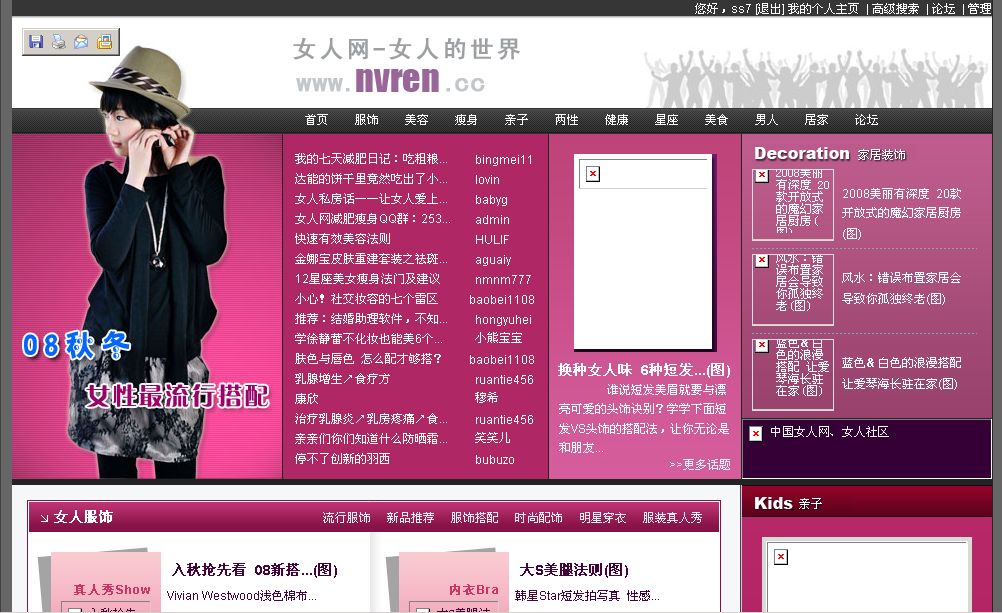Open post 女人私房话——让女人爱上...
Image resolution: width=1002 pixels, height=613 pixels.
[x=371, y=199]
